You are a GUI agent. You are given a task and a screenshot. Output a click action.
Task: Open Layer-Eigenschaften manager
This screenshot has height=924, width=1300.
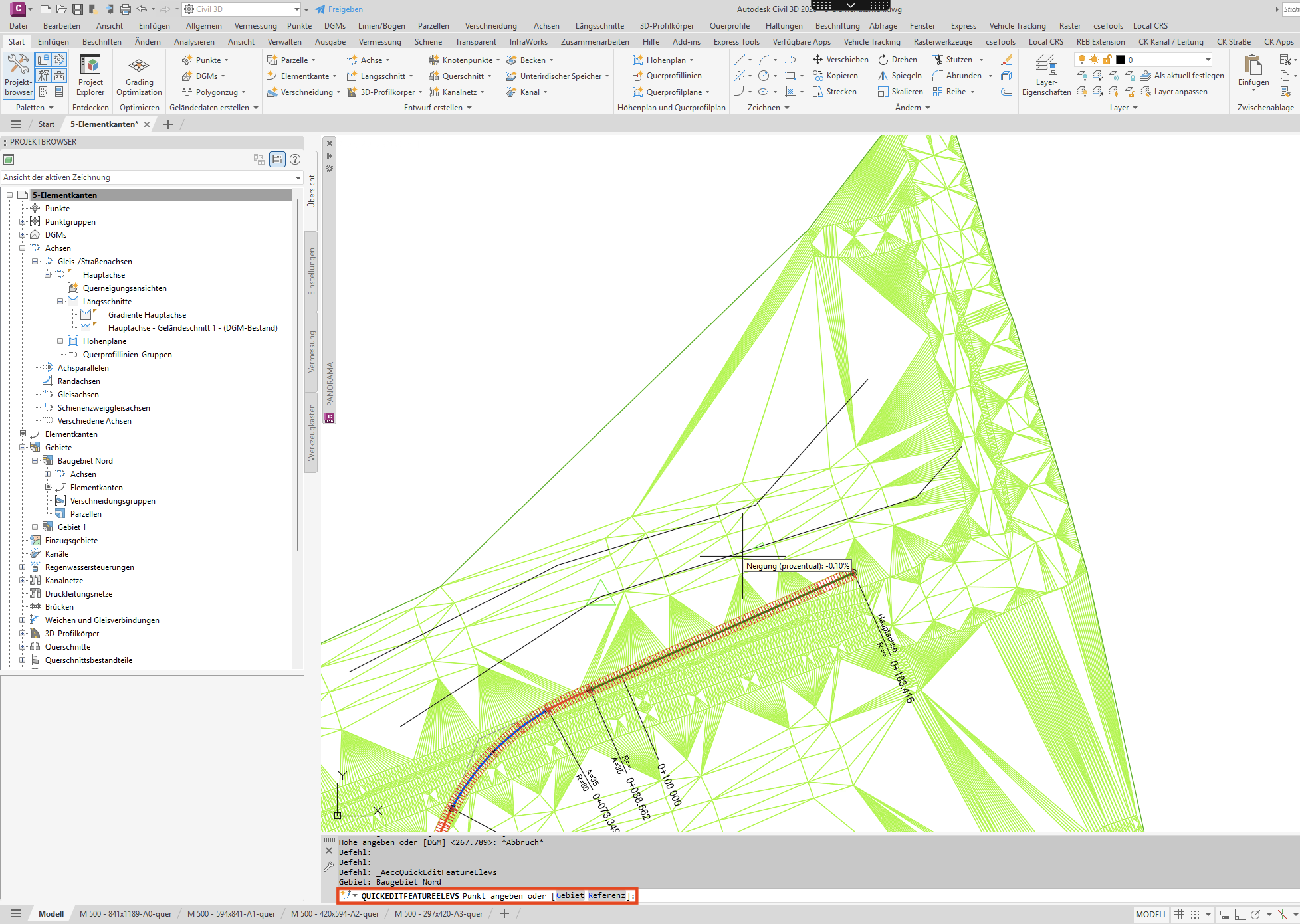(x=1046, y=75)
